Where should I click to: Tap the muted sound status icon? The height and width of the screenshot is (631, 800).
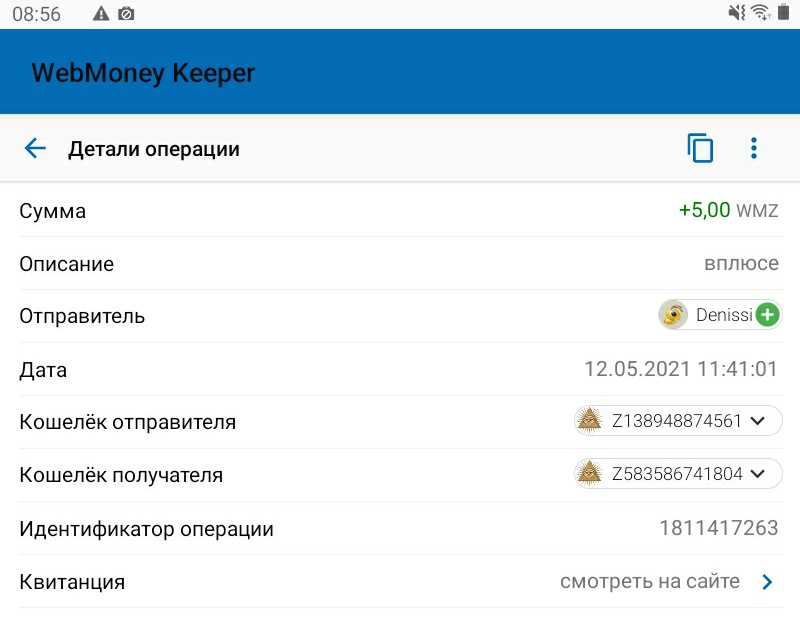(x=737, y=12)
